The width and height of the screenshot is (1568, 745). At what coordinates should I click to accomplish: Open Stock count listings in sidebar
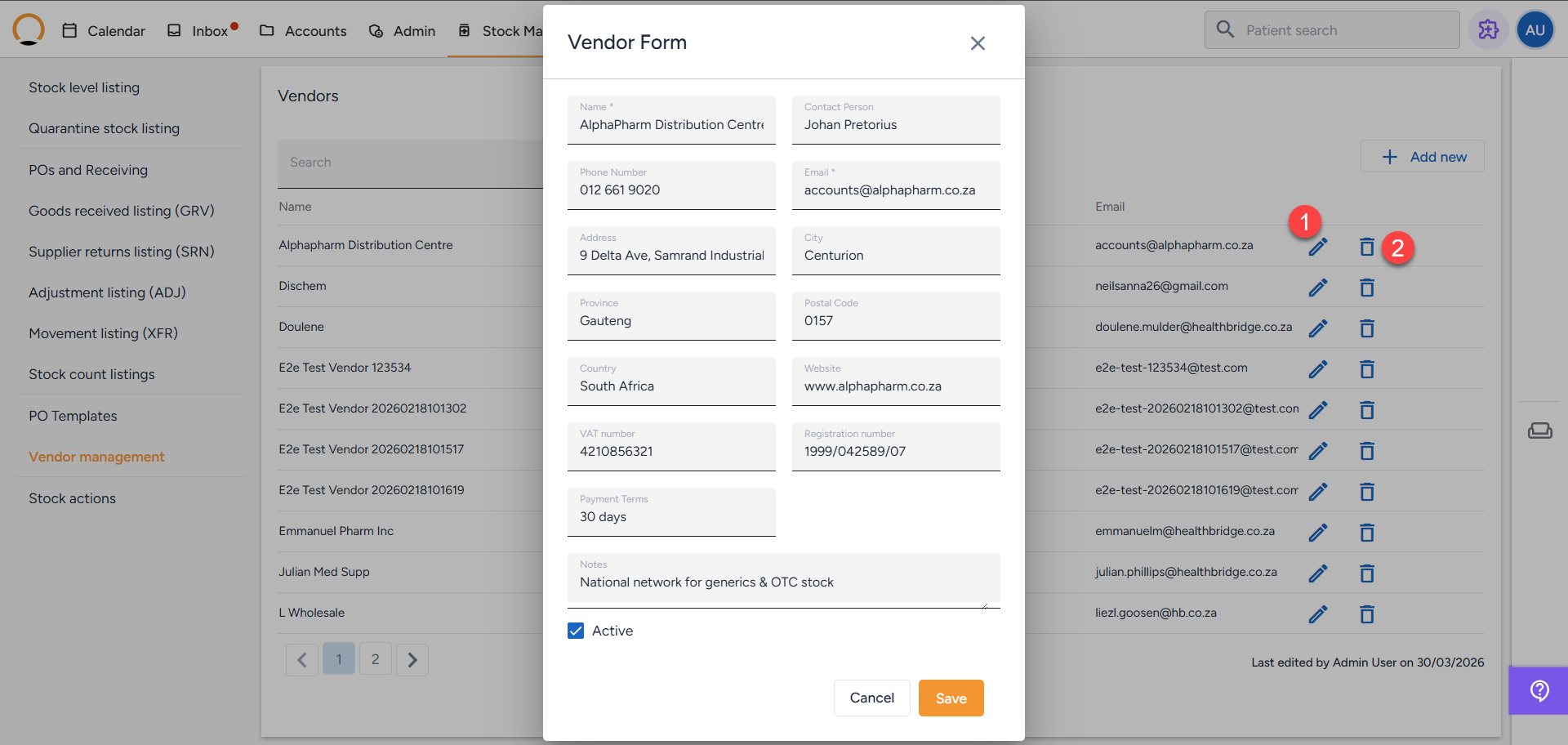click(91, 374)
